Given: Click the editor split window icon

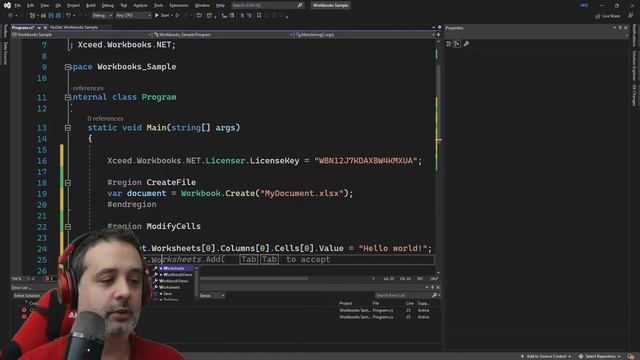Looking at the screenshot, I should click(438, 35).
